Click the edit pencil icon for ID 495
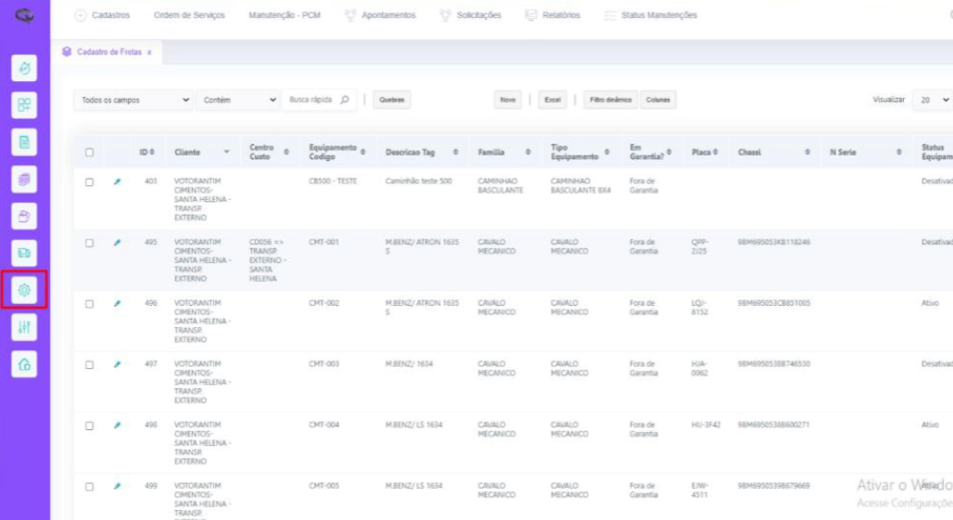Viewport: 953px width, 520px height. [x=117, y=242]
